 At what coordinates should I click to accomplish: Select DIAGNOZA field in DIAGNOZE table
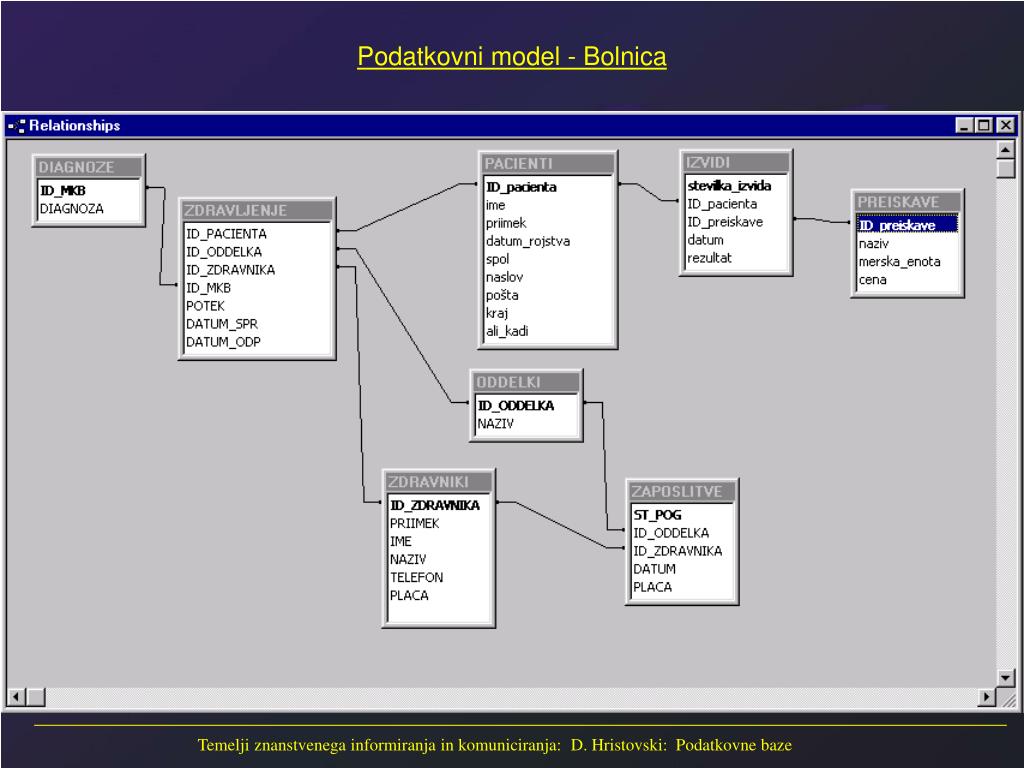(72, 209)
